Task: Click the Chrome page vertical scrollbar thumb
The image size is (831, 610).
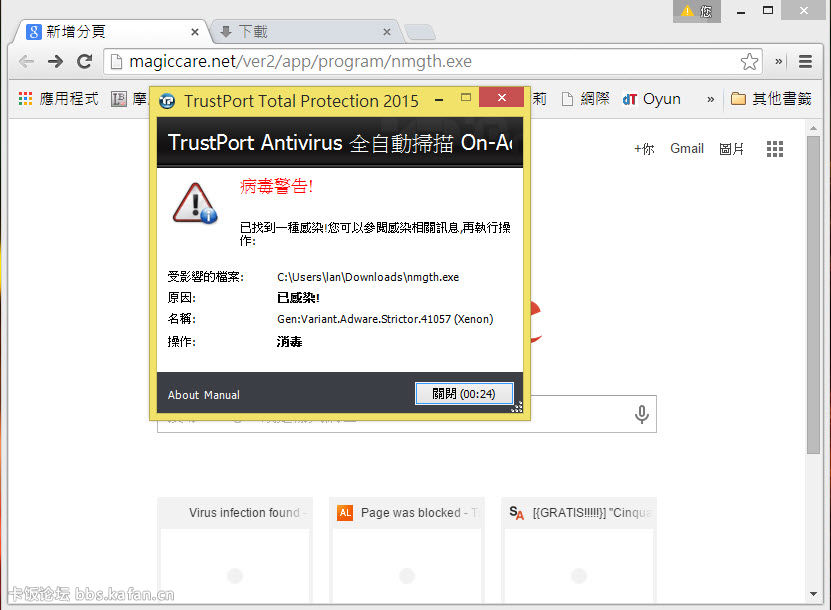Action: [814, 295]
